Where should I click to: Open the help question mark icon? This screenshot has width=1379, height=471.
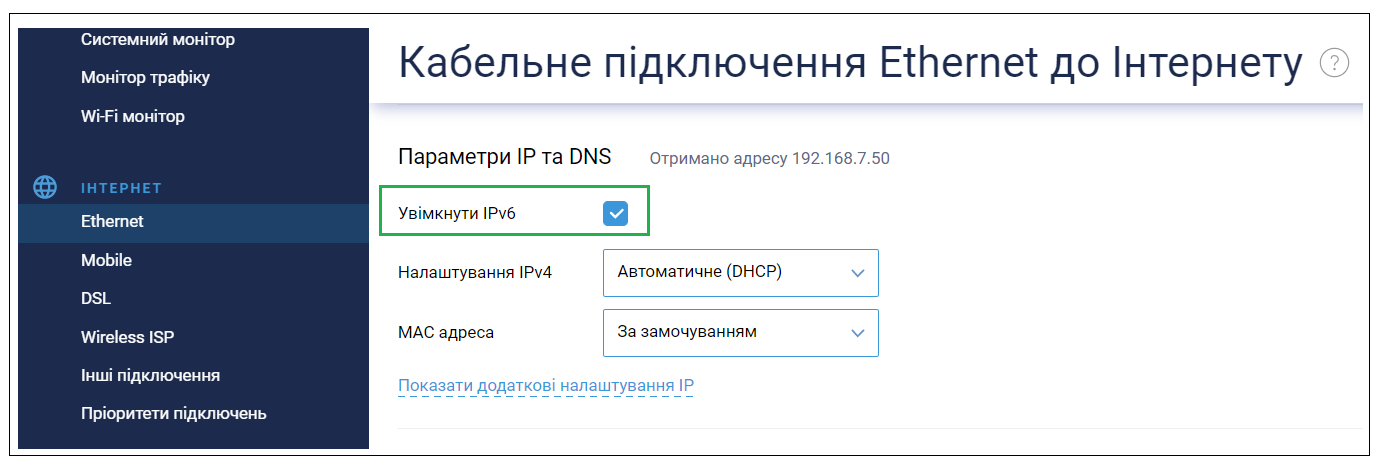[1334, 63]
